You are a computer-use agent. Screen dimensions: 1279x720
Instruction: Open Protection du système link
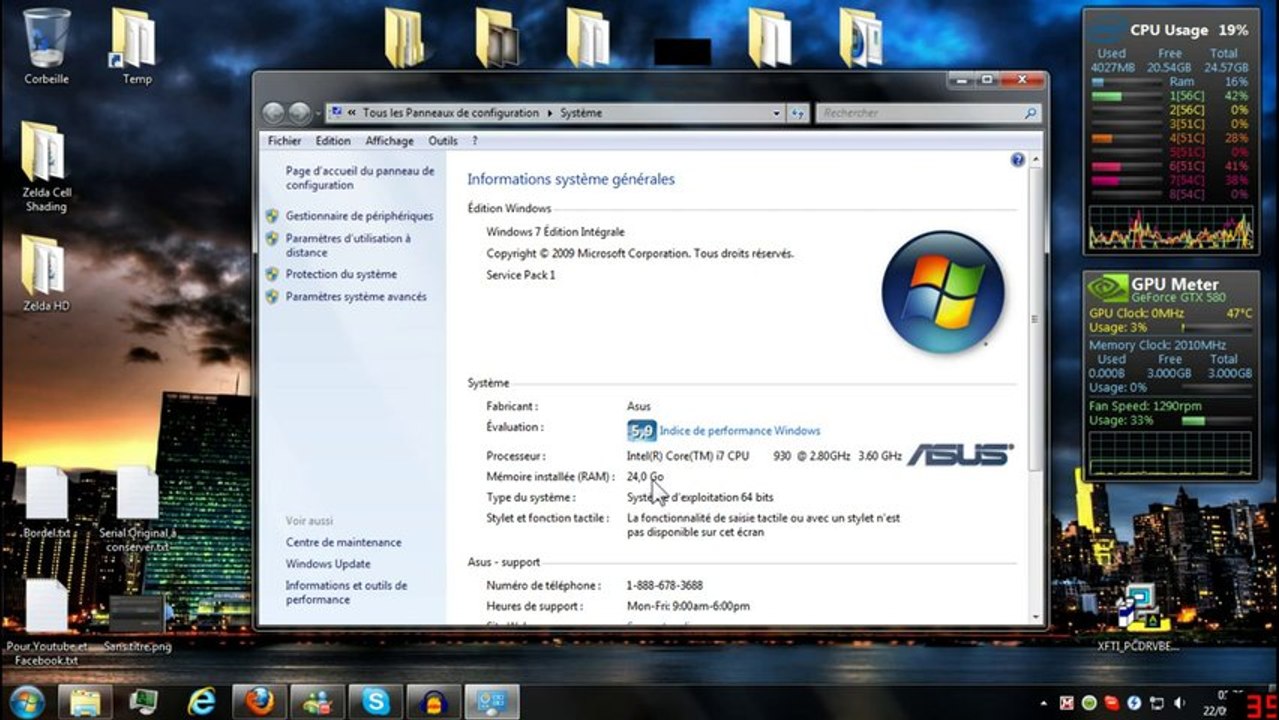(341, 274)
